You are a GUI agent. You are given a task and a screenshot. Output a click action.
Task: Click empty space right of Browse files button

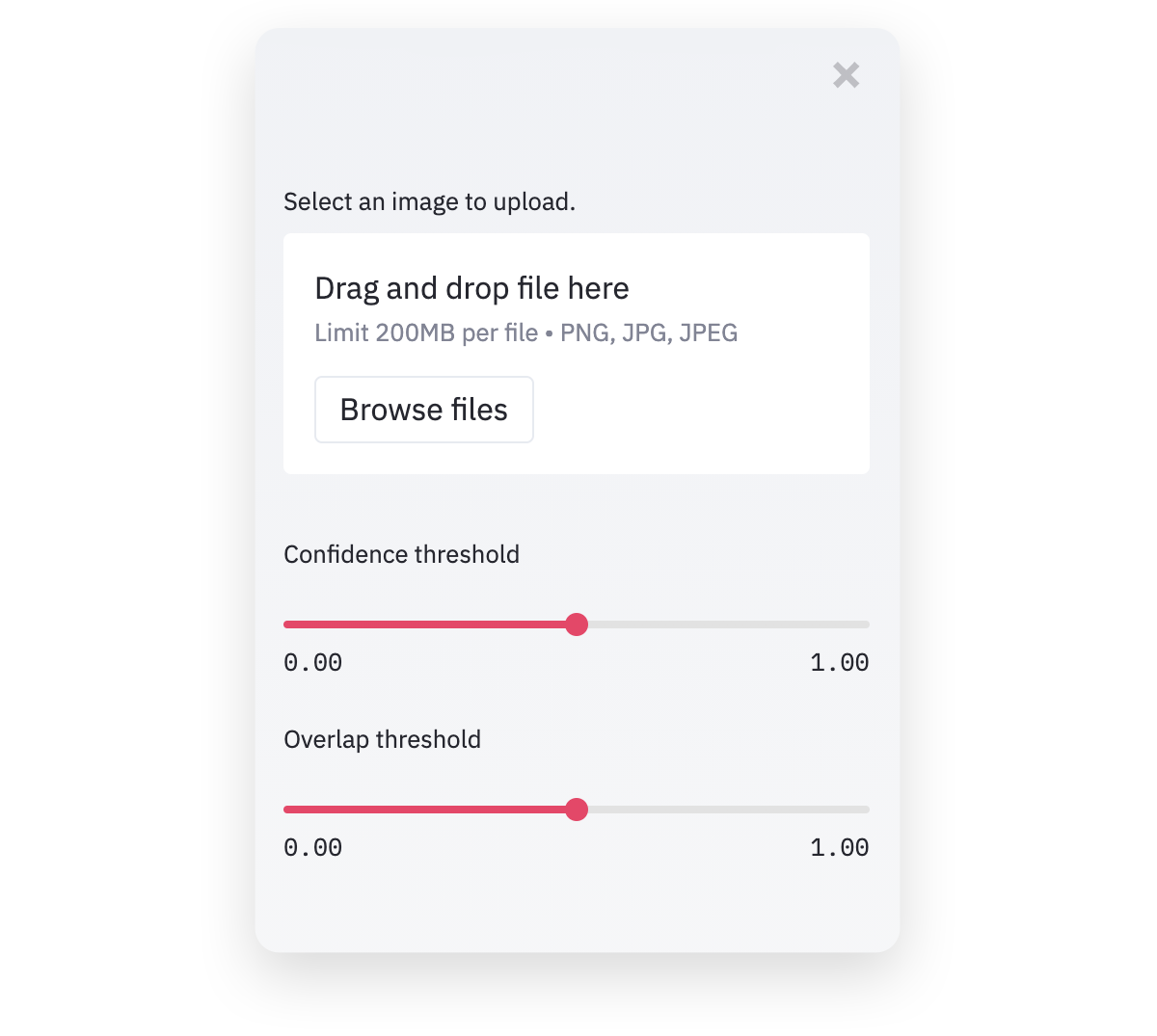(x=699, y=410)
